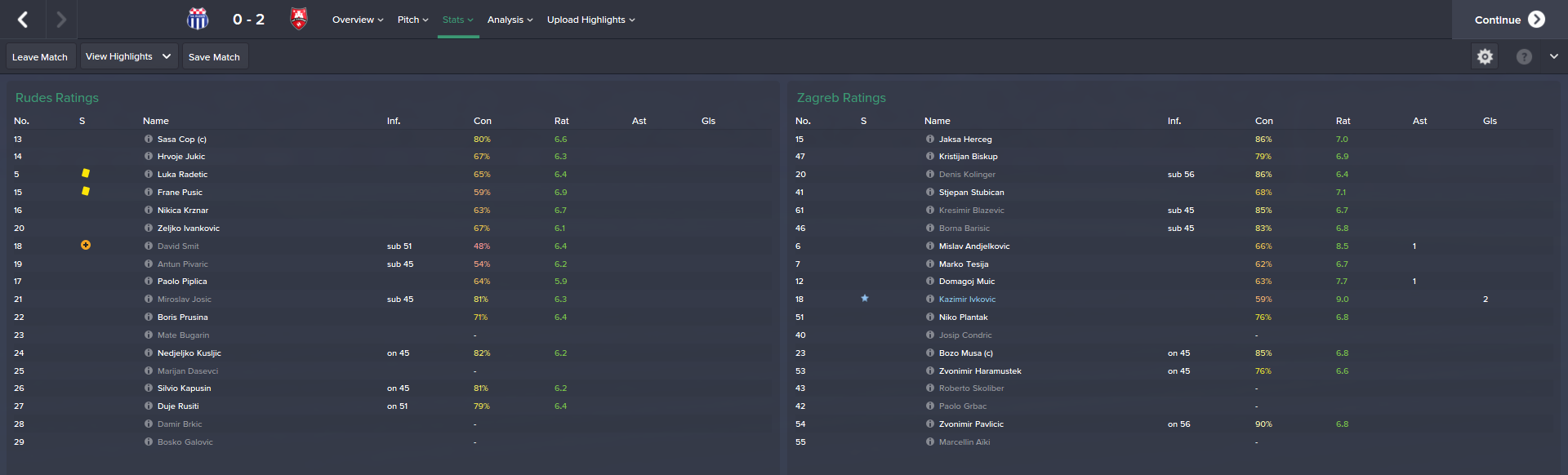Click David Smit's injury icon

[86, 245]
